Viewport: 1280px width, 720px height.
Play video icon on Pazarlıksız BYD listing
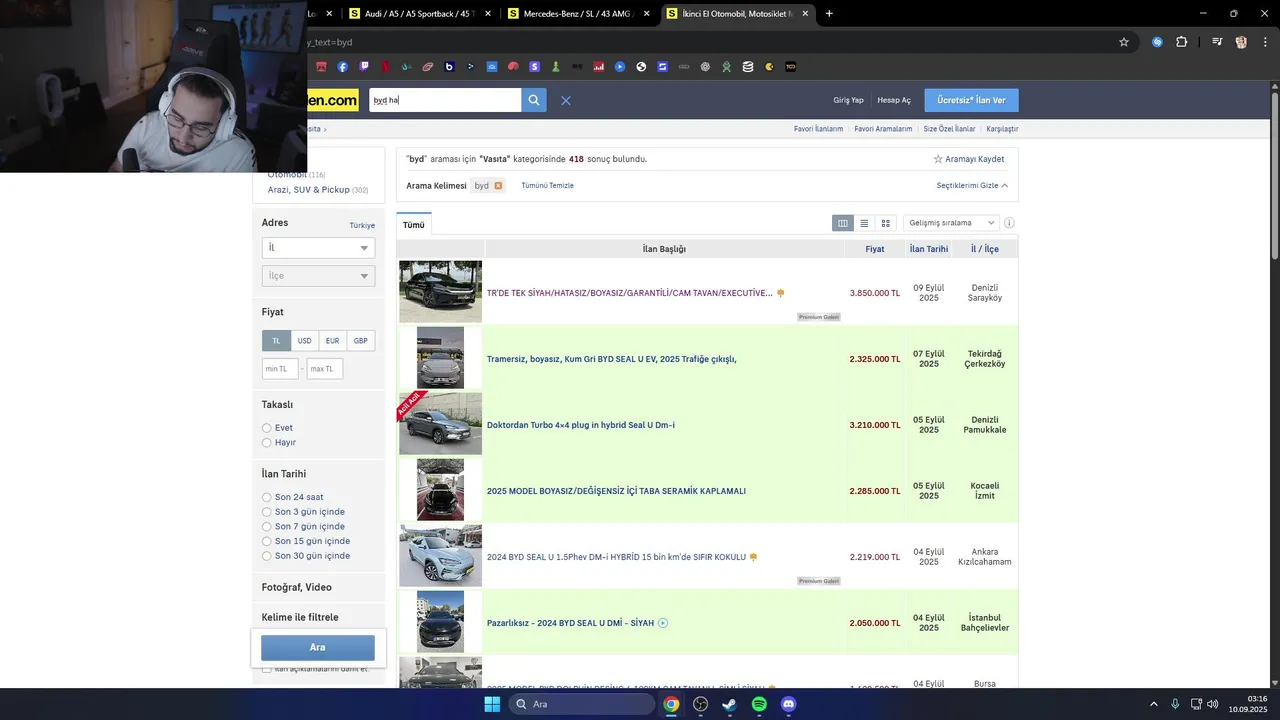coord(663,623)
